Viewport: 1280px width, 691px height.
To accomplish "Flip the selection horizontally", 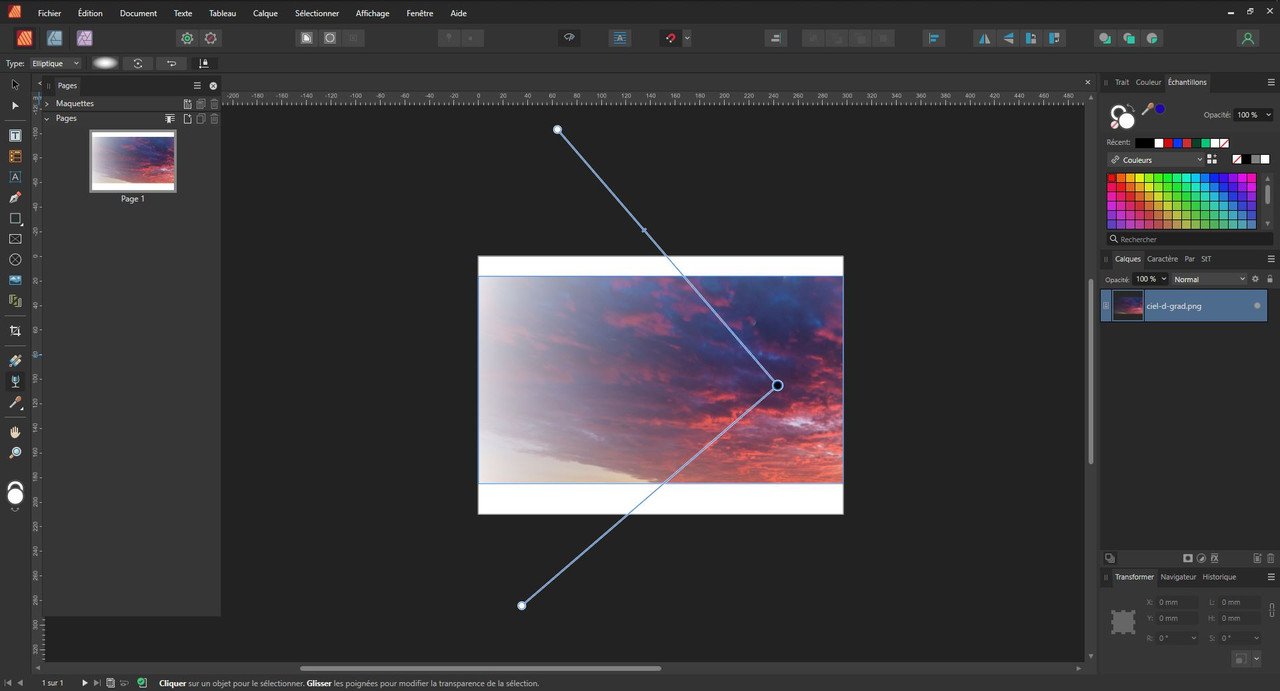I will [x=985, y=38].
